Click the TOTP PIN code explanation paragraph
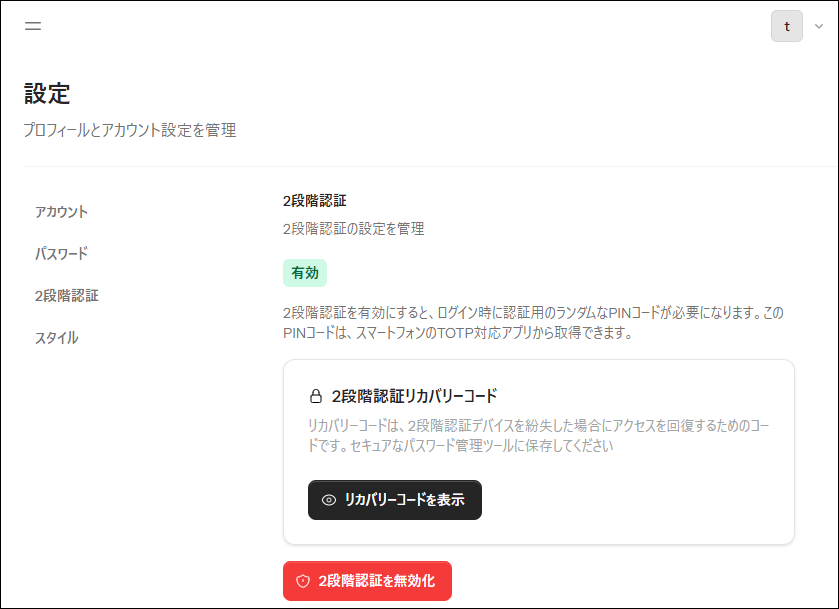Screen dimensions: 839x609 (533, 323)
